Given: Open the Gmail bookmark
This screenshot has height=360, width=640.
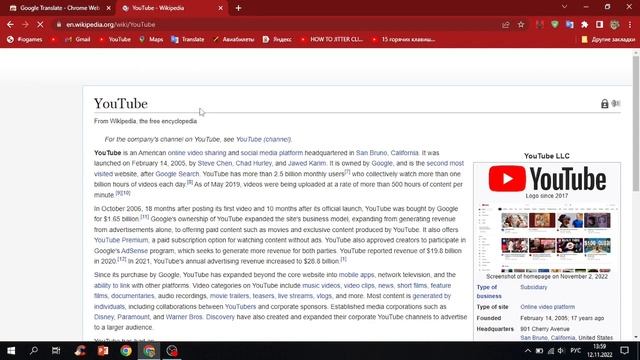Looking at the screenshot, I should pos(78,40).
